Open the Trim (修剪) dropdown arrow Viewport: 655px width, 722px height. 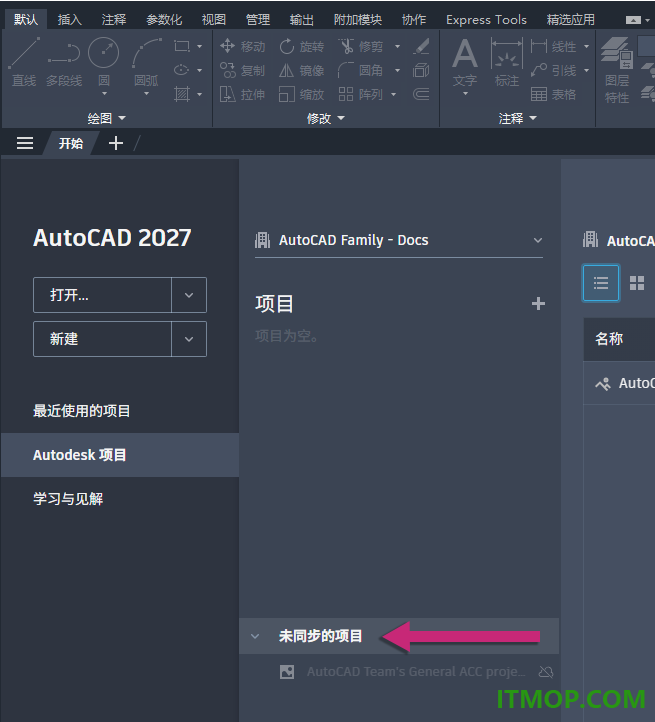tap(397, 47)
